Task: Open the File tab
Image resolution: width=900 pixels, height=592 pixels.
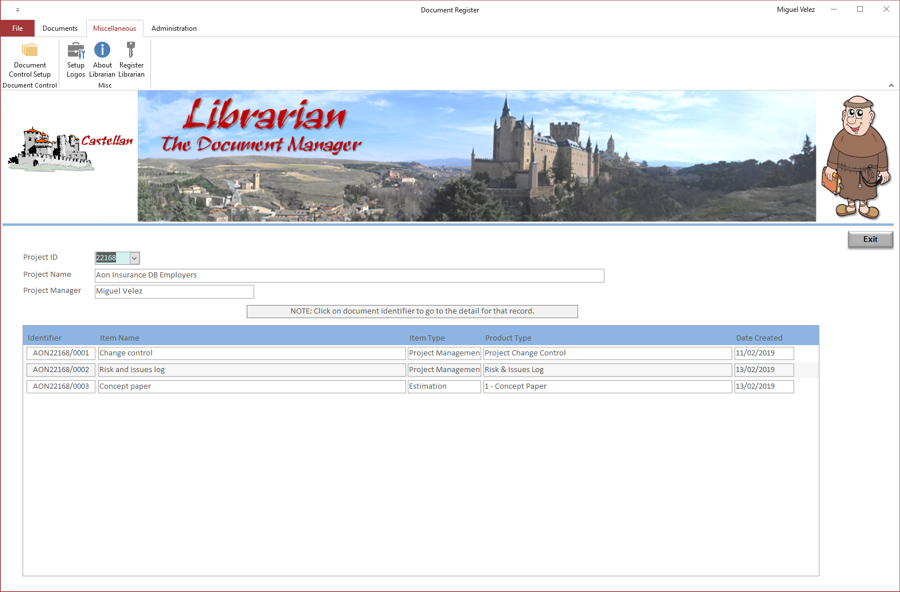Action: coord(17,28)
